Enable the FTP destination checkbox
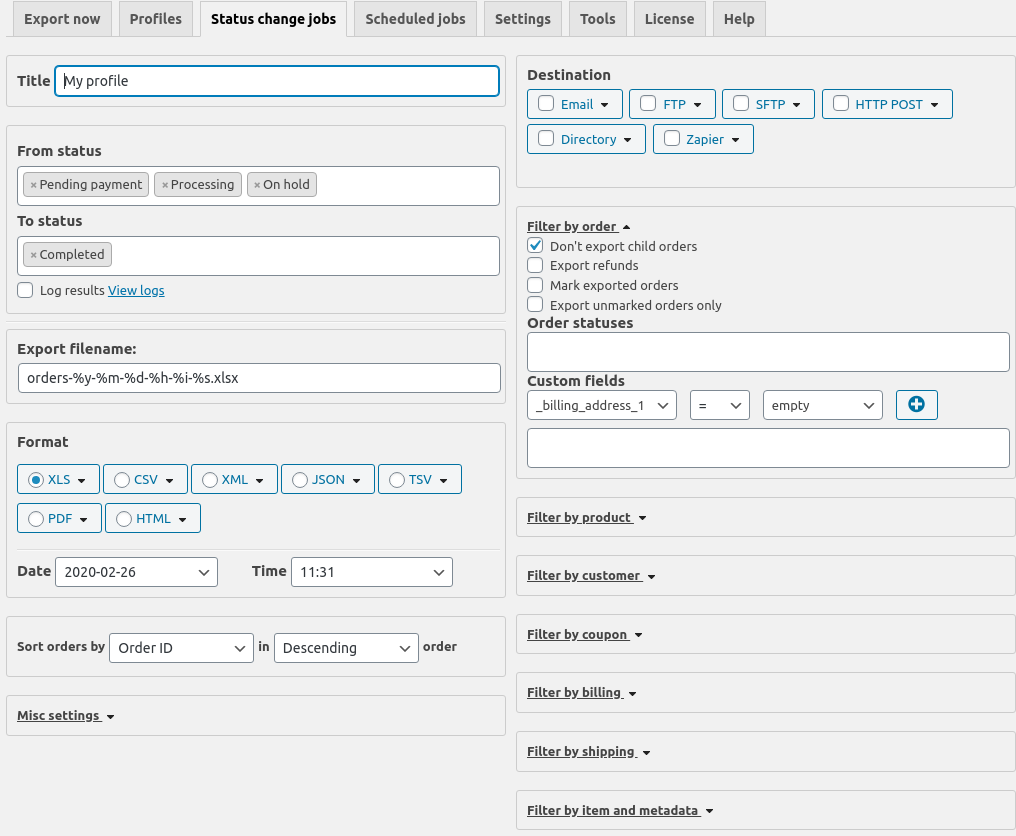This screenshot has width=1016, height=836. (648, 104)
